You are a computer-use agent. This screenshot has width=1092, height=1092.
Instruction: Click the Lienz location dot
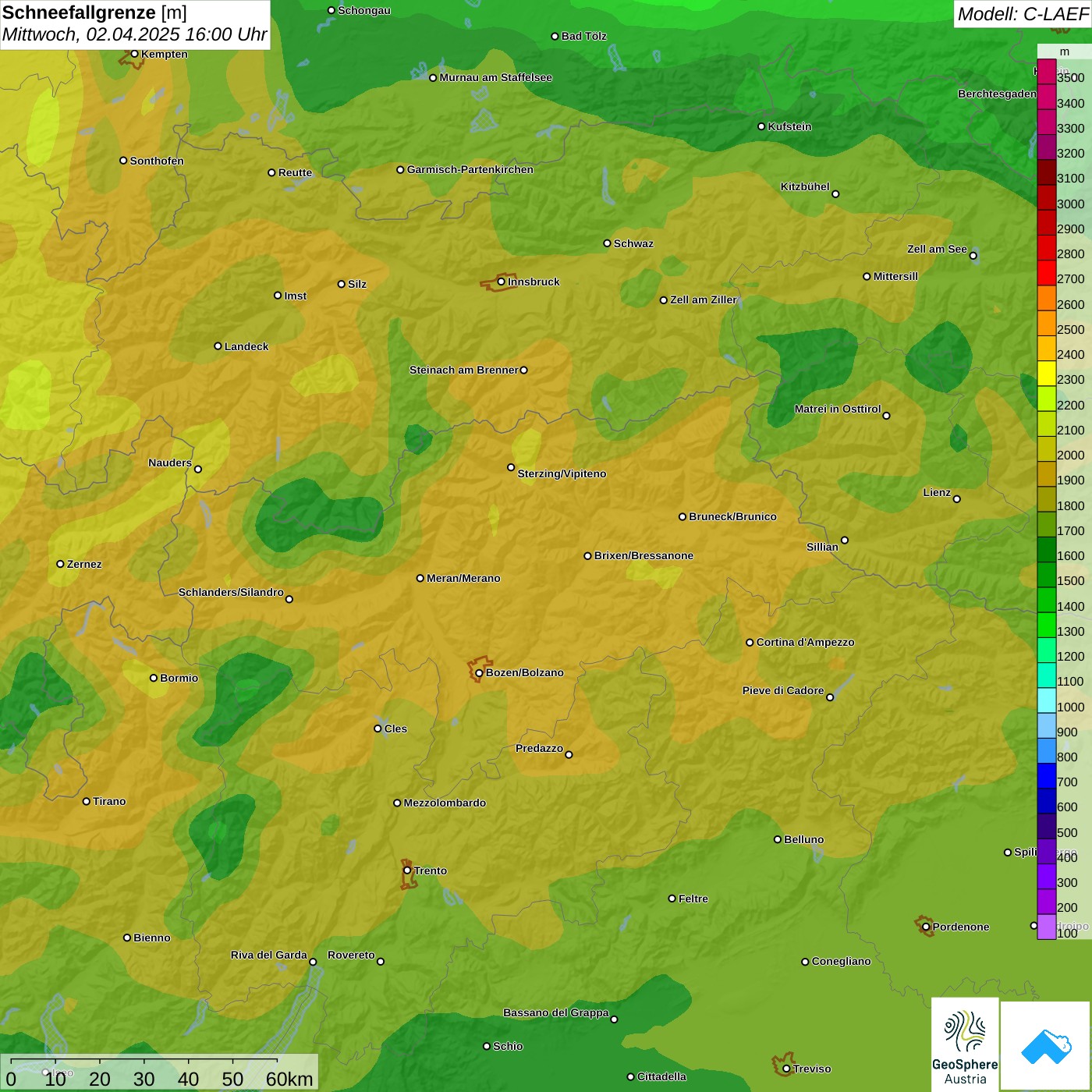tap(957, 499)
